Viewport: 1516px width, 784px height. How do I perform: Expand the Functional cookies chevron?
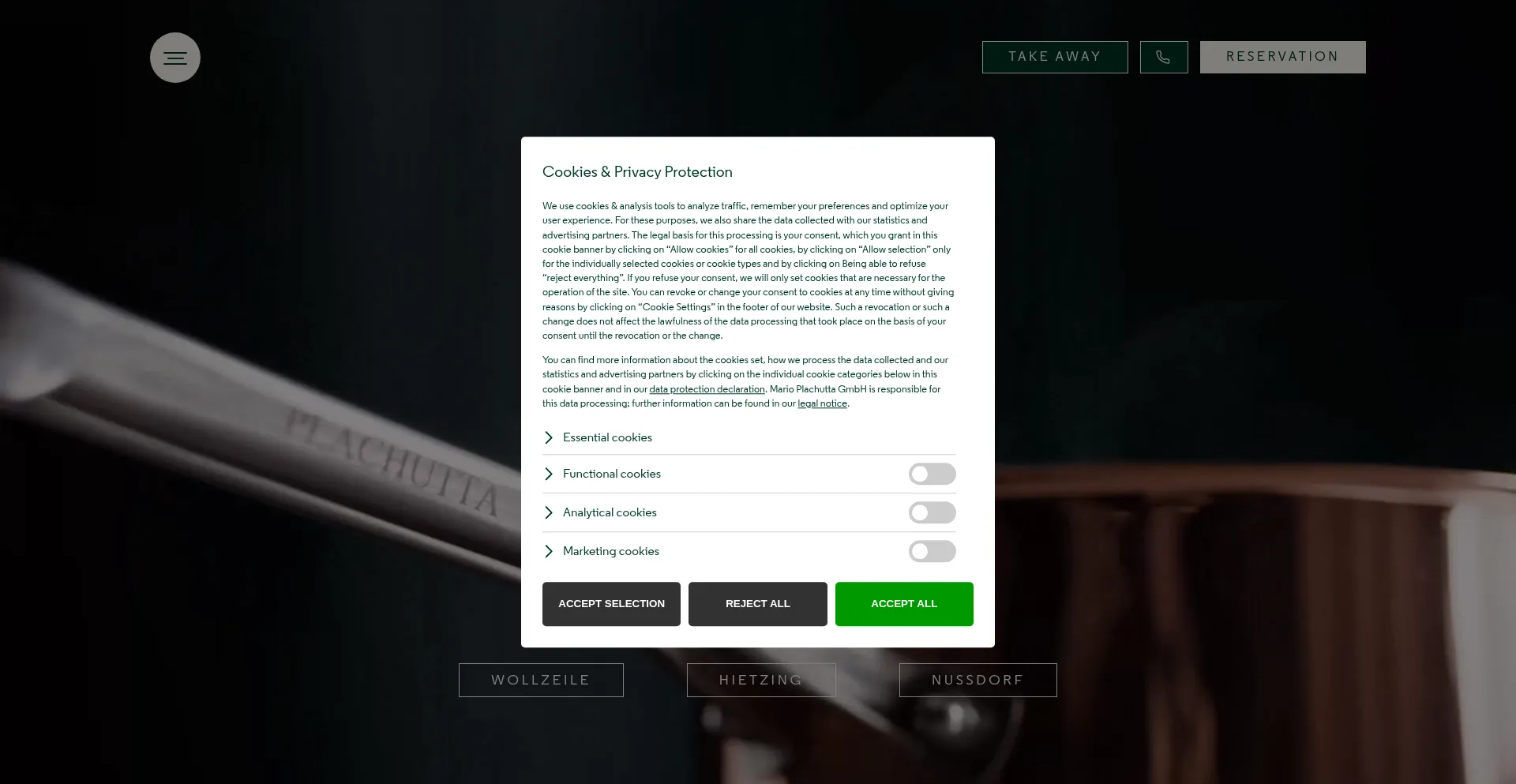[x=549, y=474]
